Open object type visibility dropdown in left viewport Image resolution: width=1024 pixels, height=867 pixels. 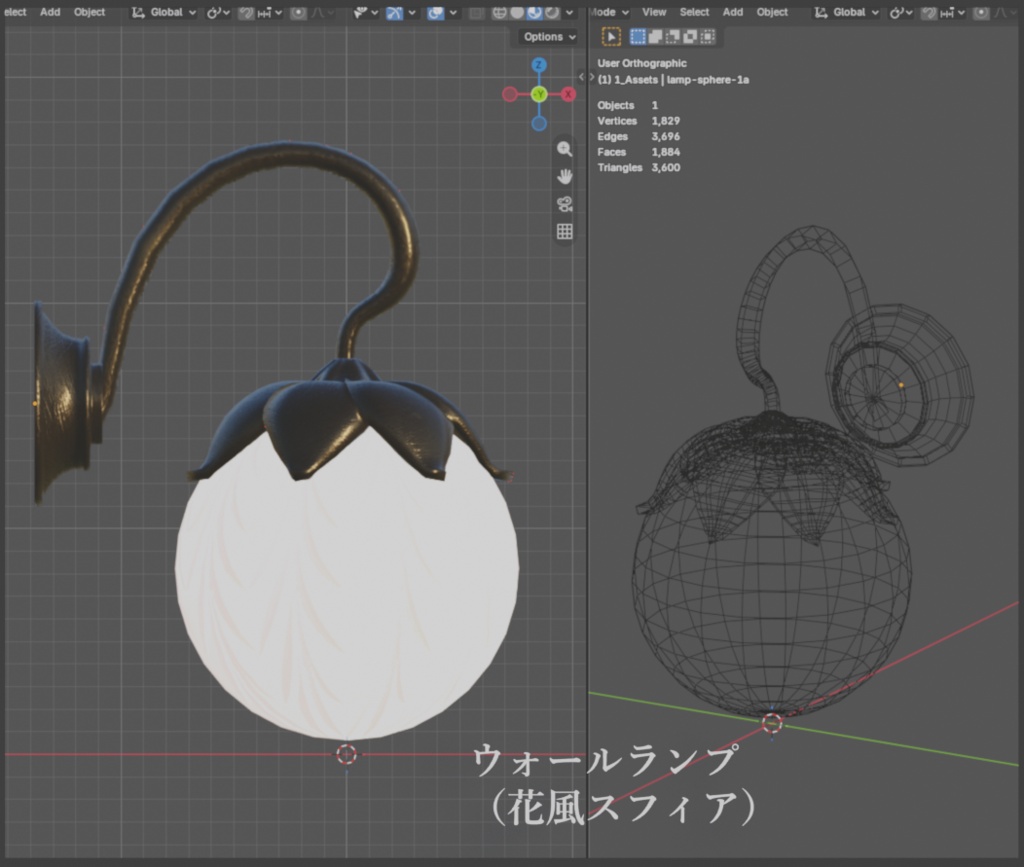(365, 12)
